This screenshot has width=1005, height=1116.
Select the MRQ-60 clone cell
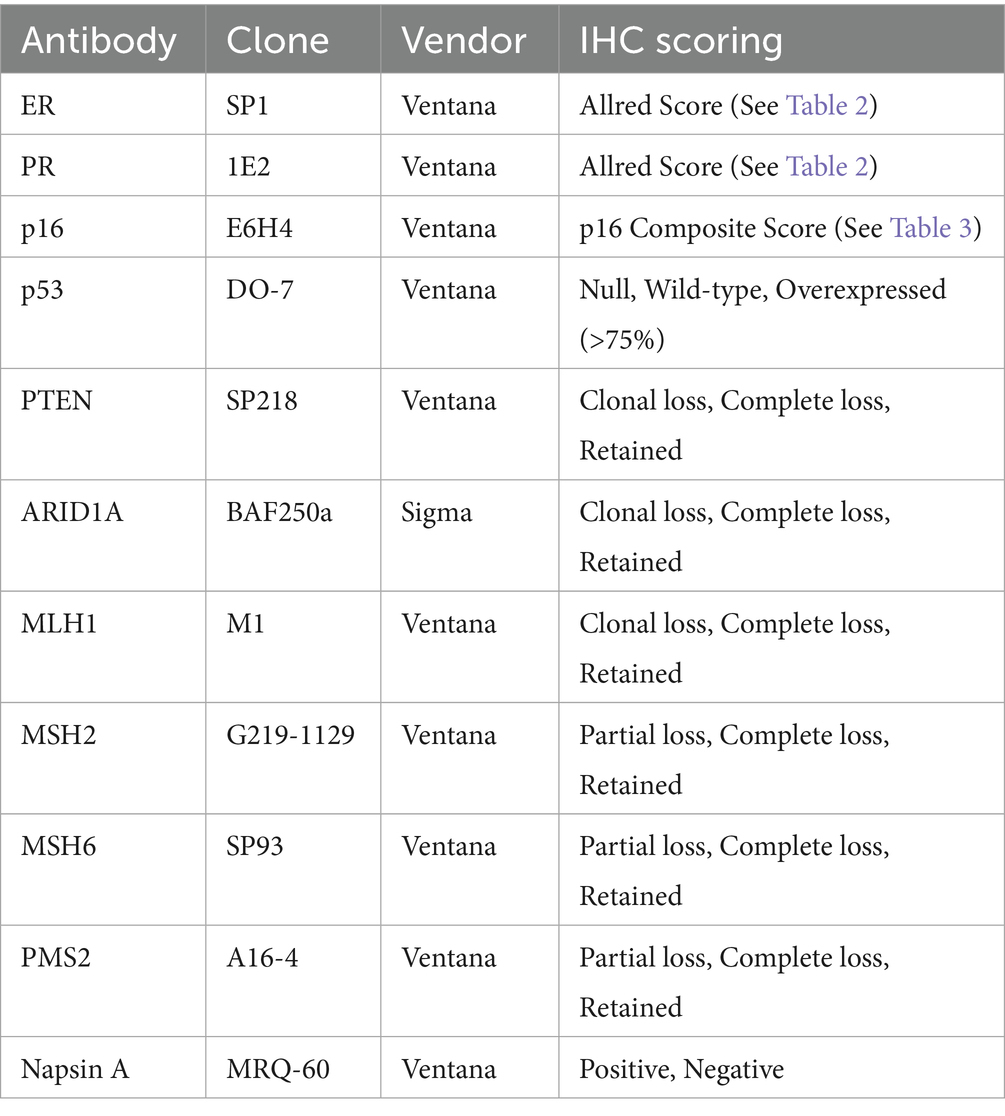pos(278,1069)
